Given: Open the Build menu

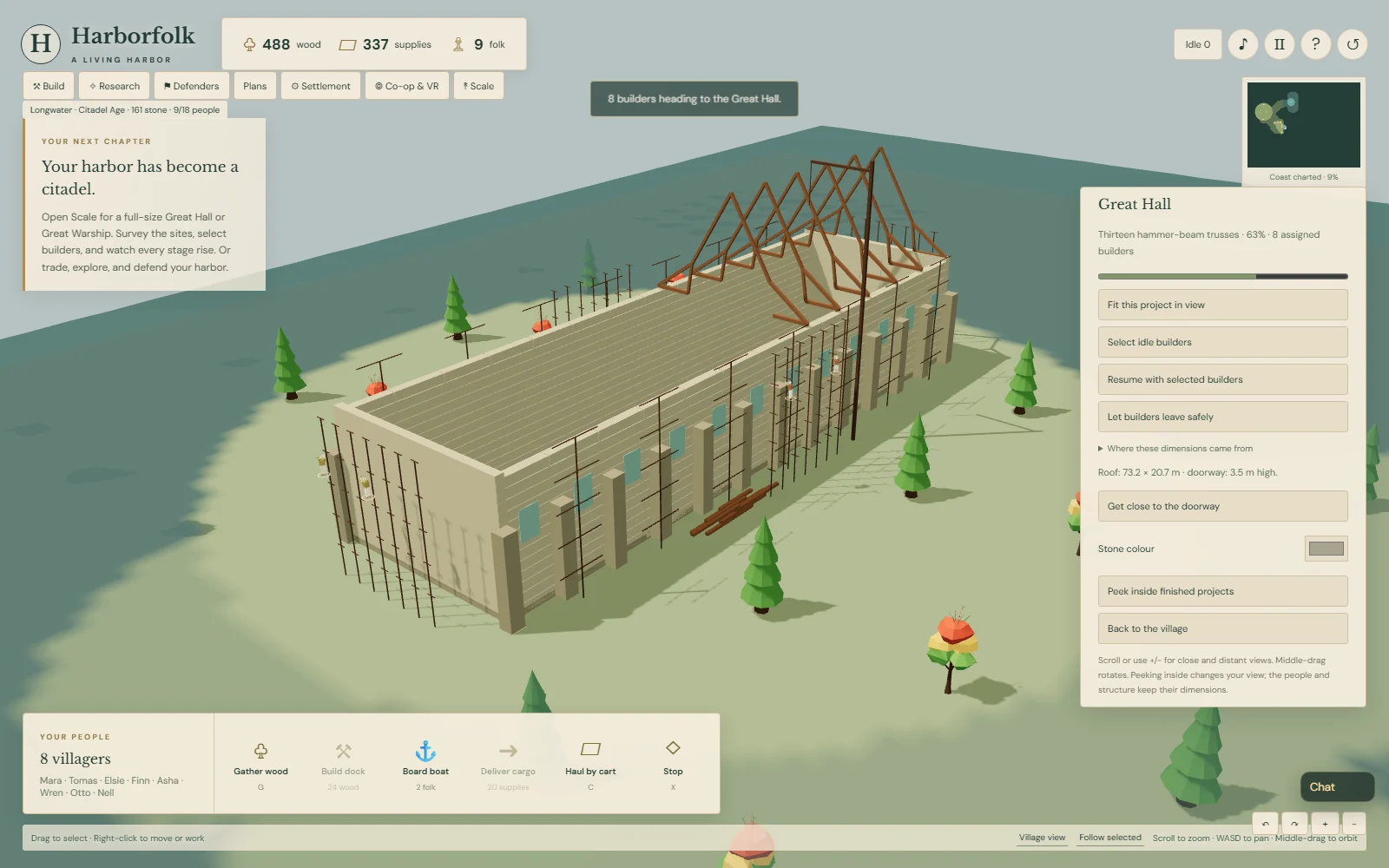Looking at the screenshot, I should pos(49,86).
